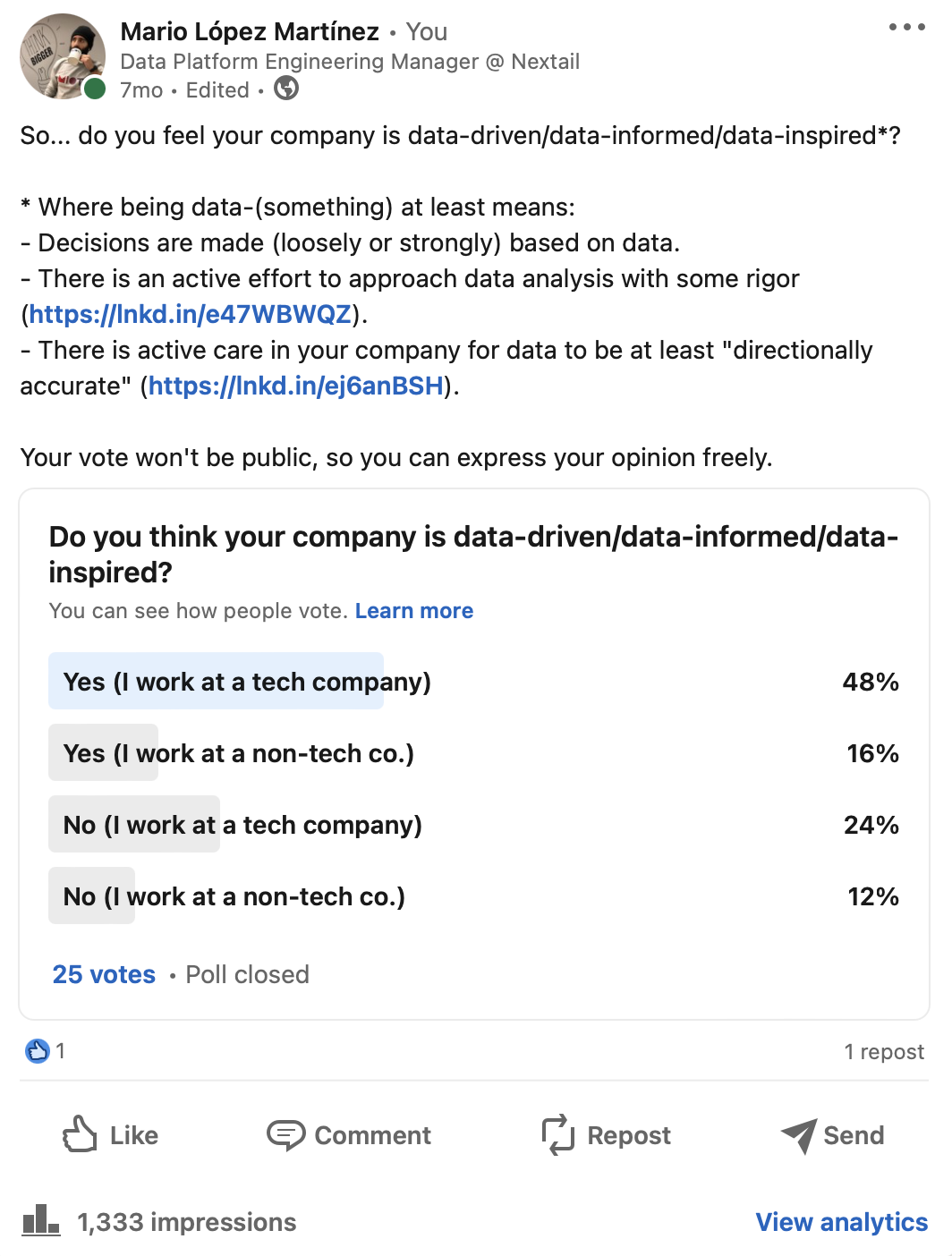Viewport: 952px width, 1256px height.
Task: Click the Comment speech bubble icon
Action: pos(286,1134)
